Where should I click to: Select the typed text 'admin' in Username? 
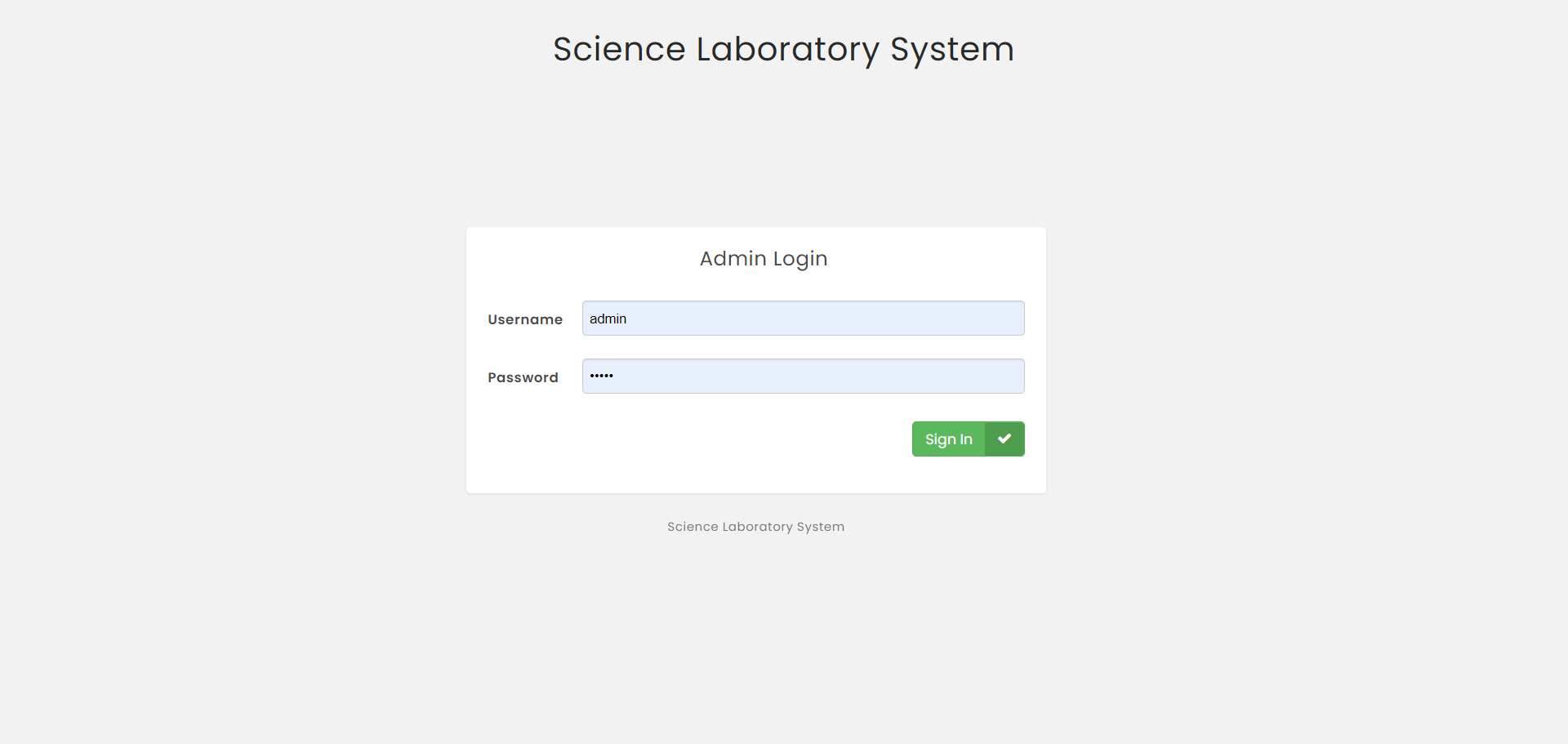click(608, 319)
